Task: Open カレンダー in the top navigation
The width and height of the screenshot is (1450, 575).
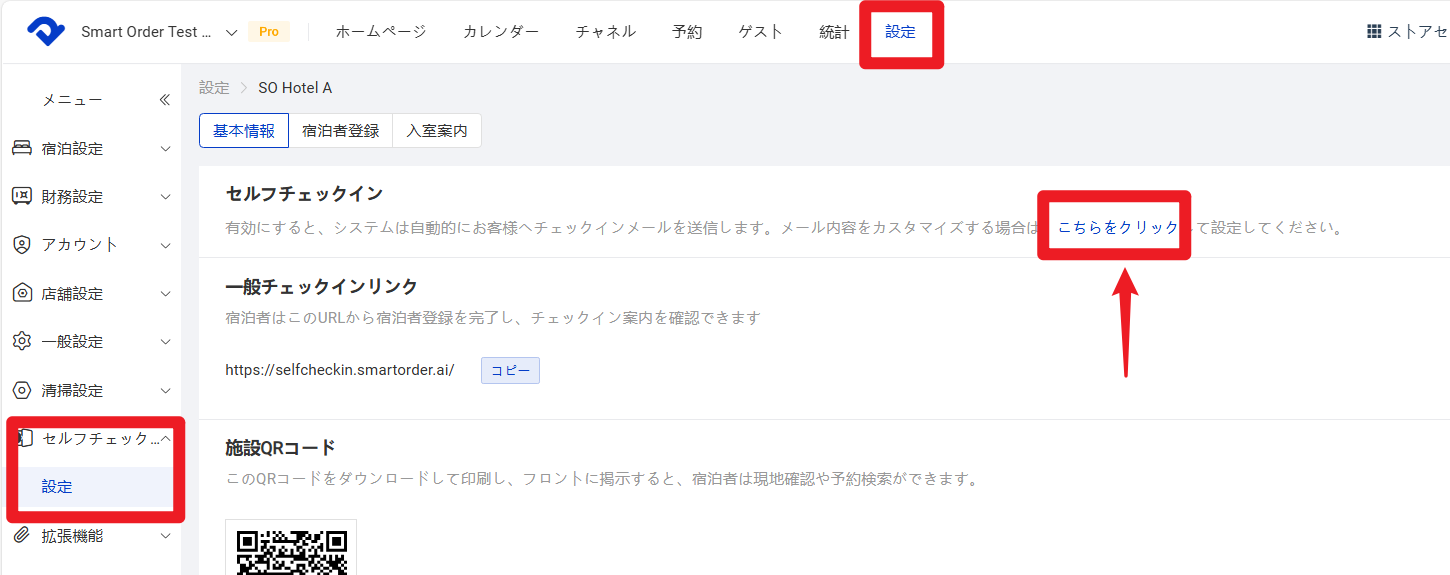Action: click(x=500, y=32)
